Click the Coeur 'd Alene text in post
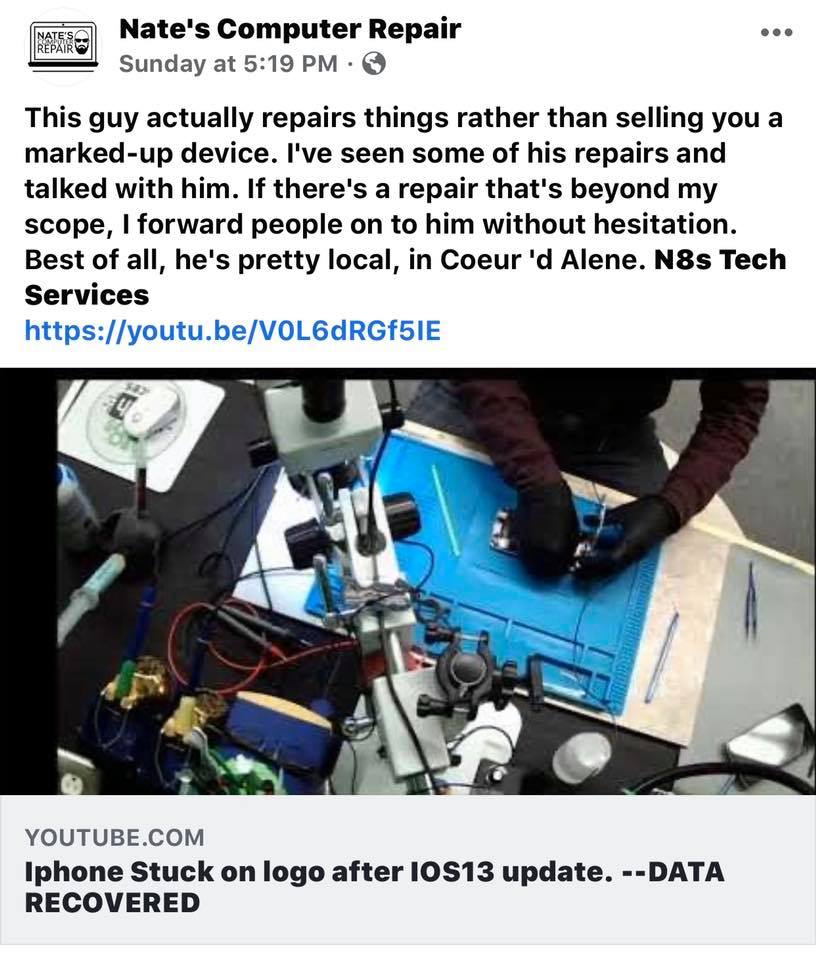 540,260
